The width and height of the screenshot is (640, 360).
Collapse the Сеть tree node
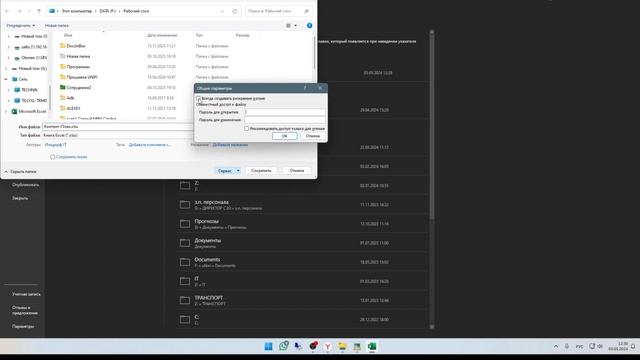point(6,79)
